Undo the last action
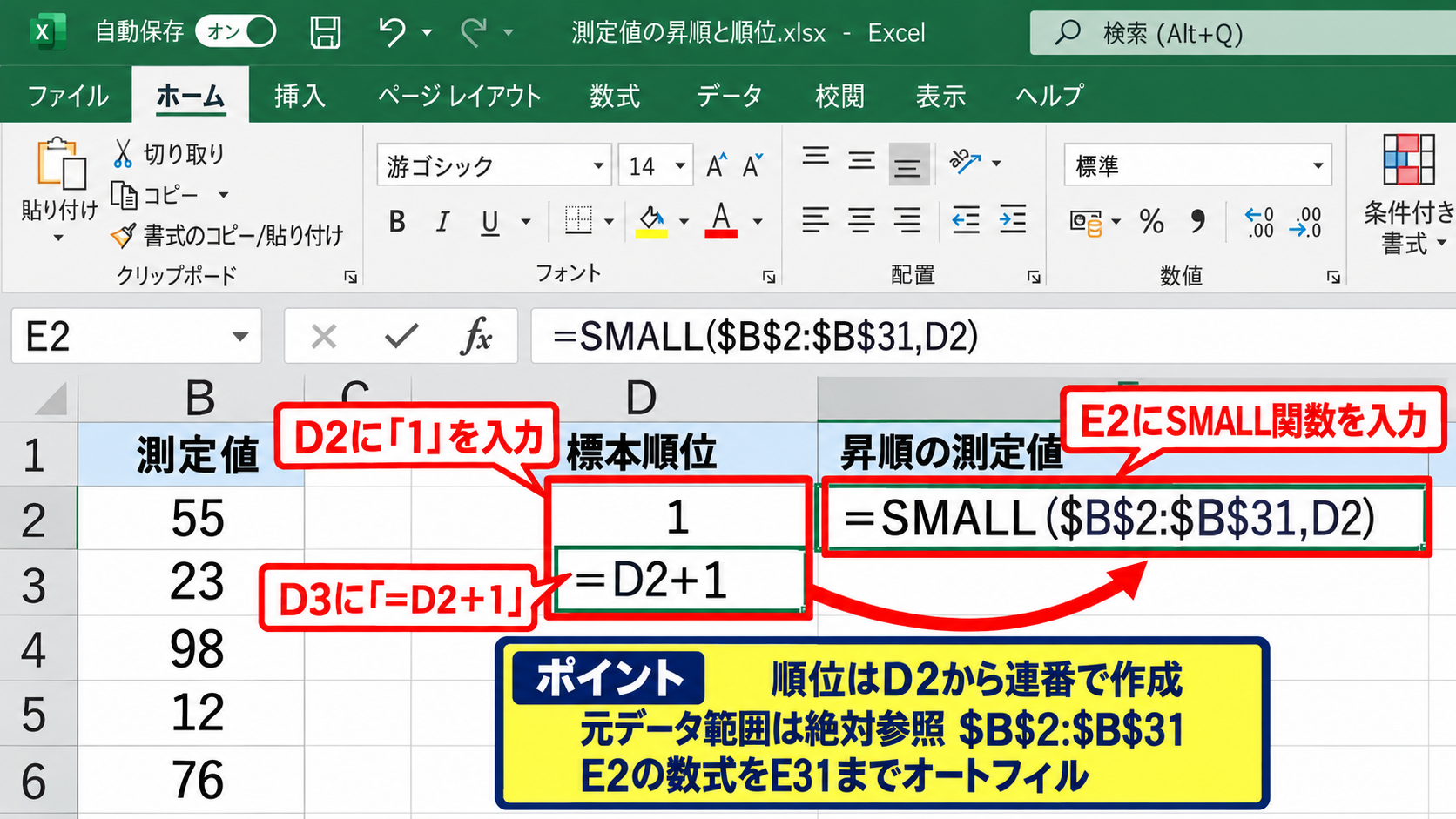This screenshot has width=1456, height=819. tap(392, 32)
